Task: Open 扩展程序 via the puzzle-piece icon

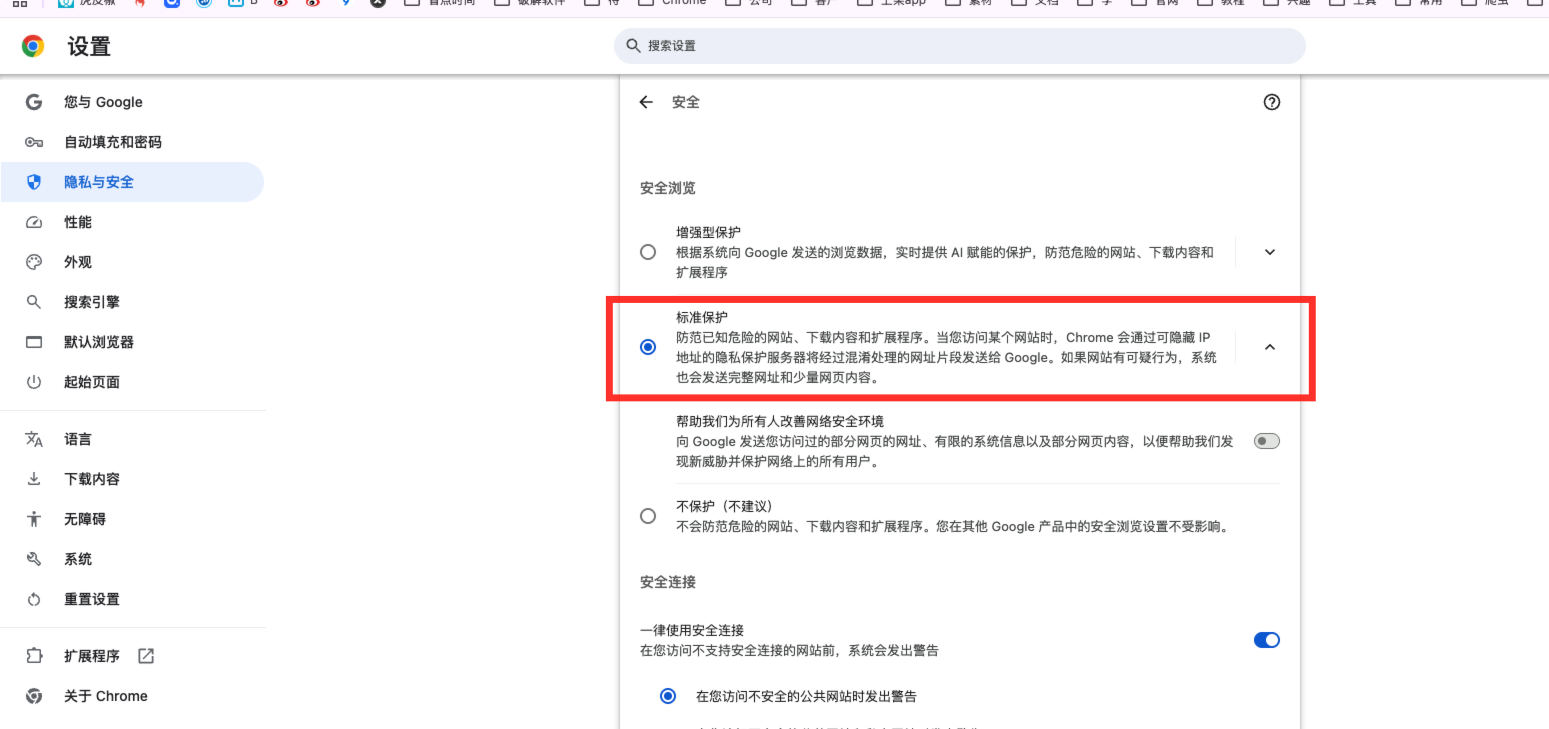Action: click(34, 656)
